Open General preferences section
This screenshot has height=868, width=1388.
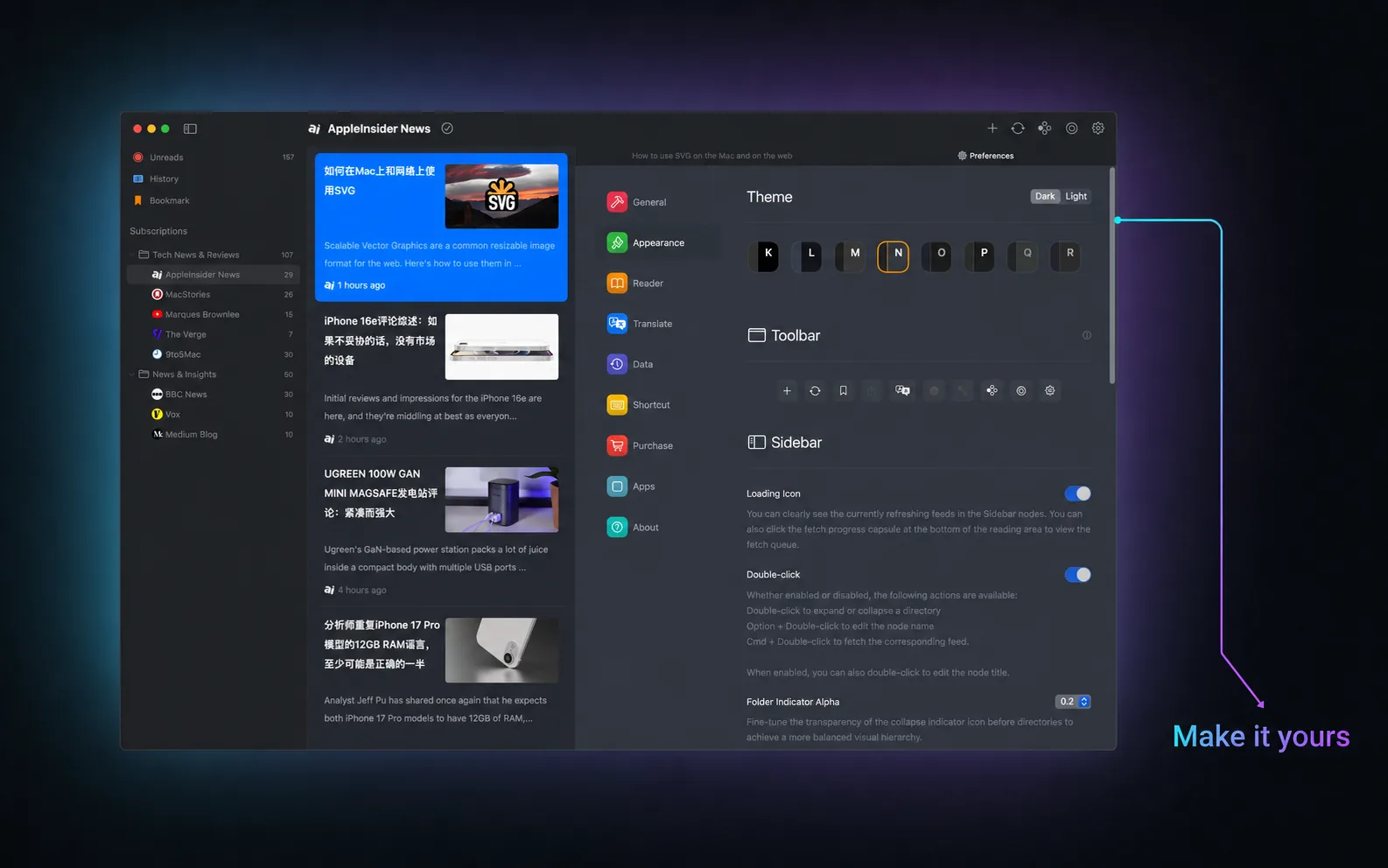pyautogui.click(x=660, y=202)
